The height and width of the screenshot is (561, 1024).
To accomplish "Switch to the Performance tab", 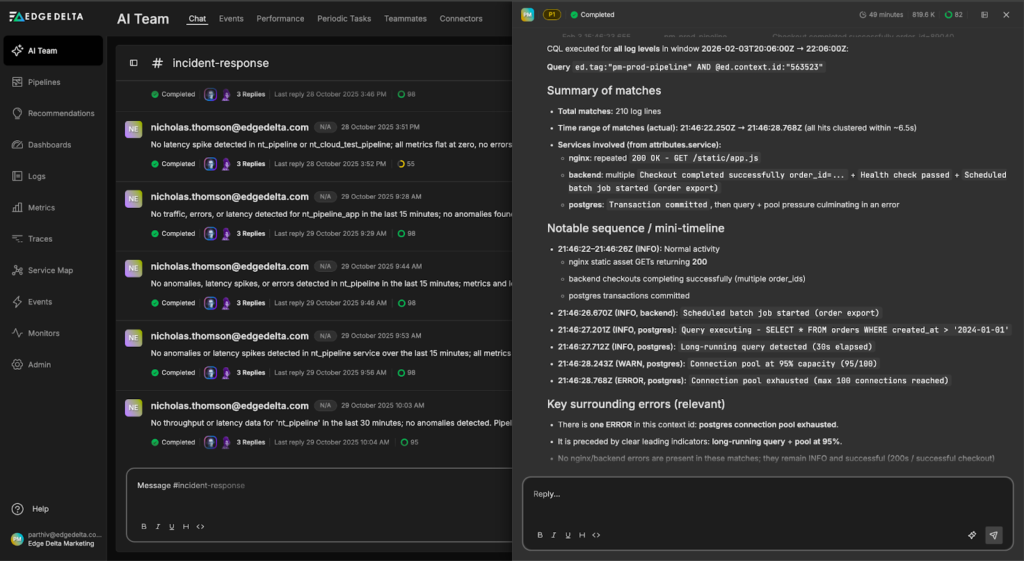I will tap(280, 19).
